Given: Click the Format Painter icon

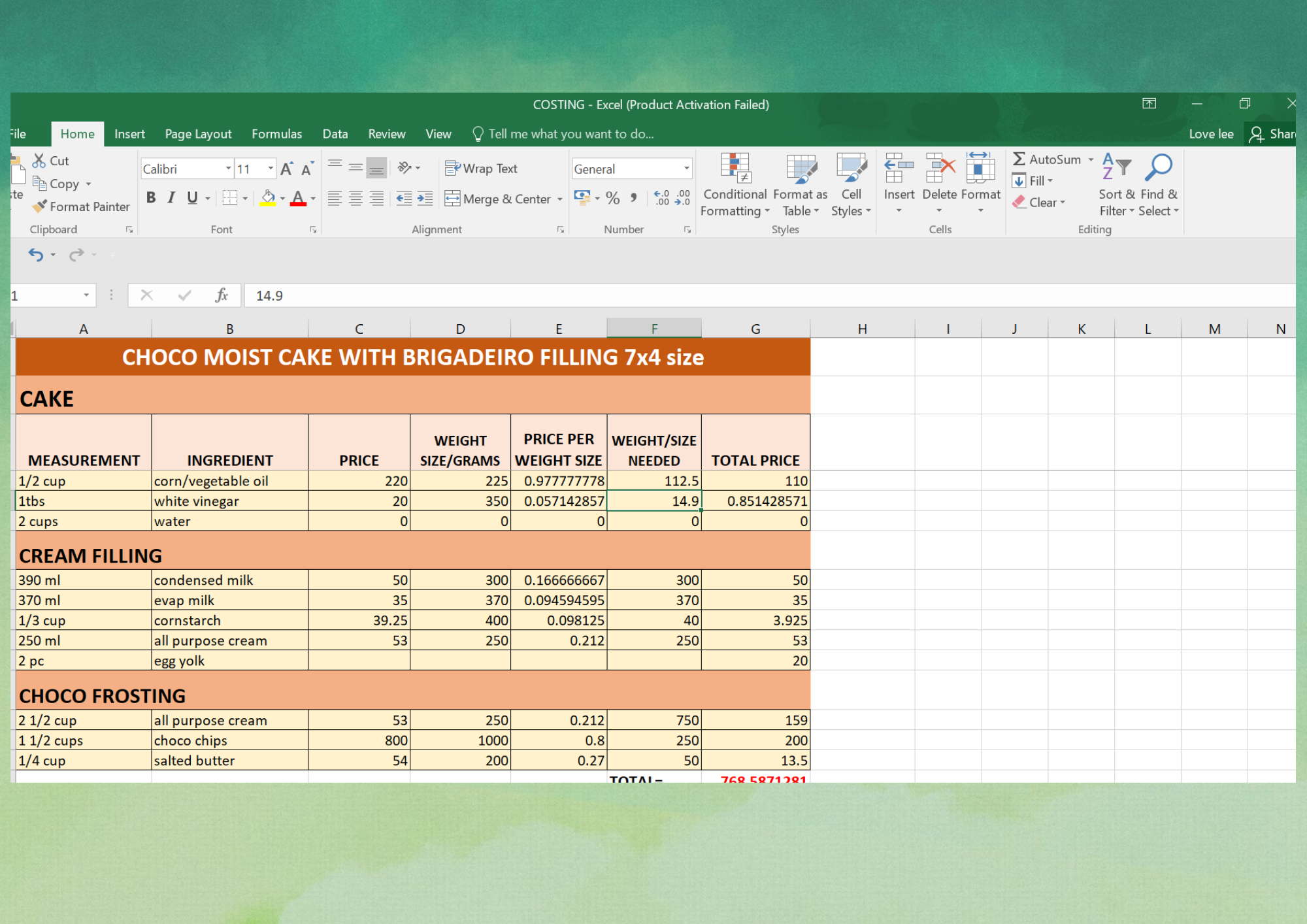Looking at the screenshot, I should 40,206.
